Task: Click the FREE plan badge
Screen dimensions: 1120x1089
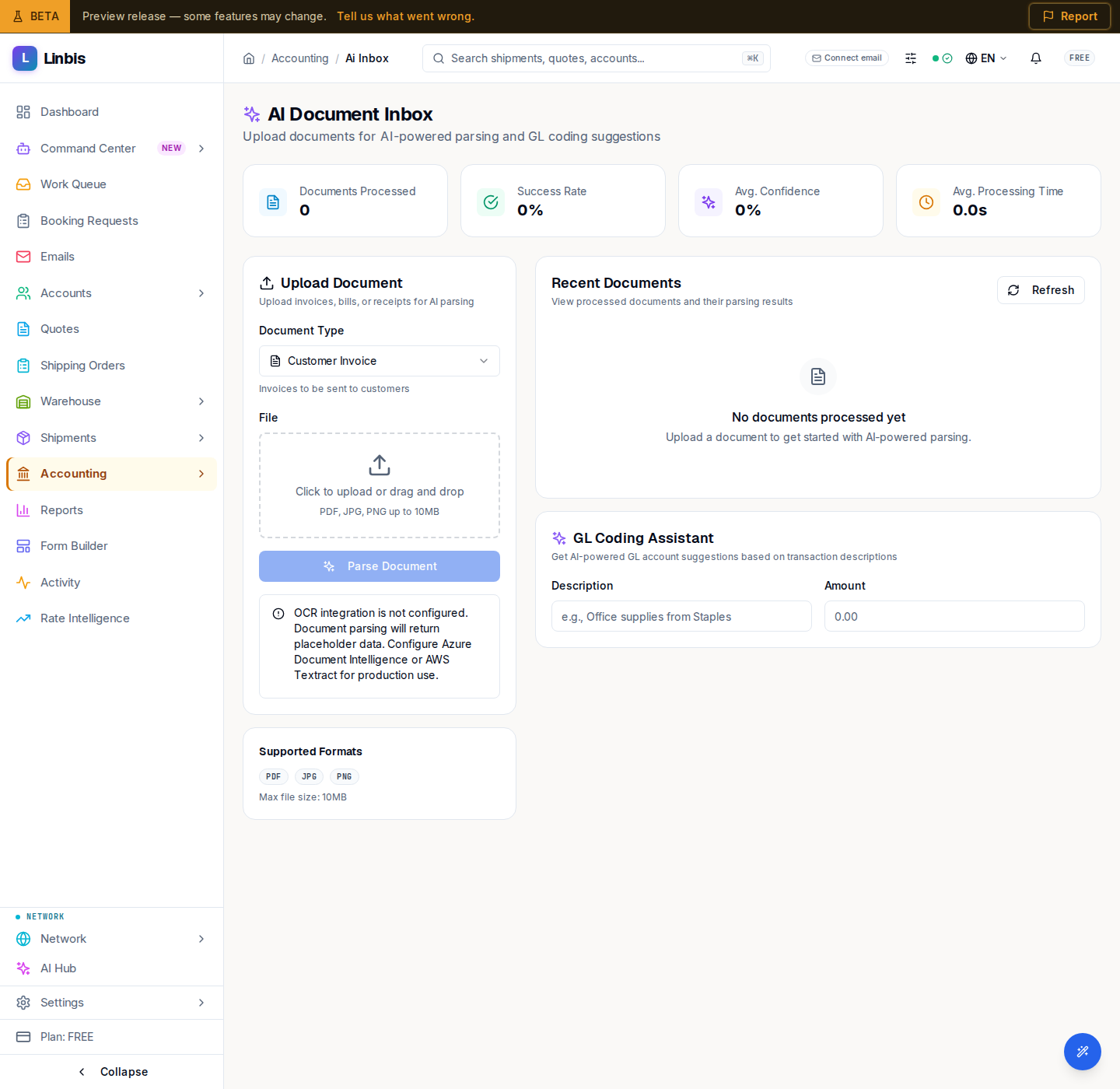Action: pyautogui.click(x=1080, y=58)
